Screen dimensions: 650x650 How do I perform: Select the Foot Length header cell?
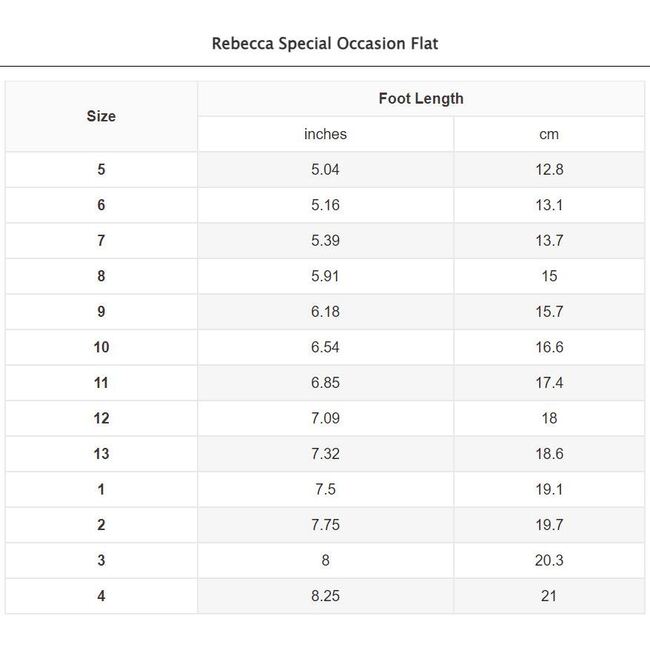[x=421, y=98]
